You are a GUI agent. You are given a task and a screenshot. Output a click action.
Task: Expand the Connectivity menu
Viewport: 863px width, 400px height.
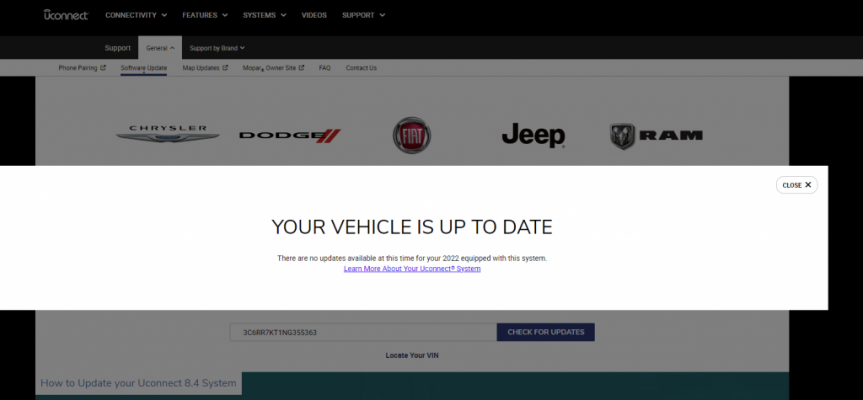136,15
